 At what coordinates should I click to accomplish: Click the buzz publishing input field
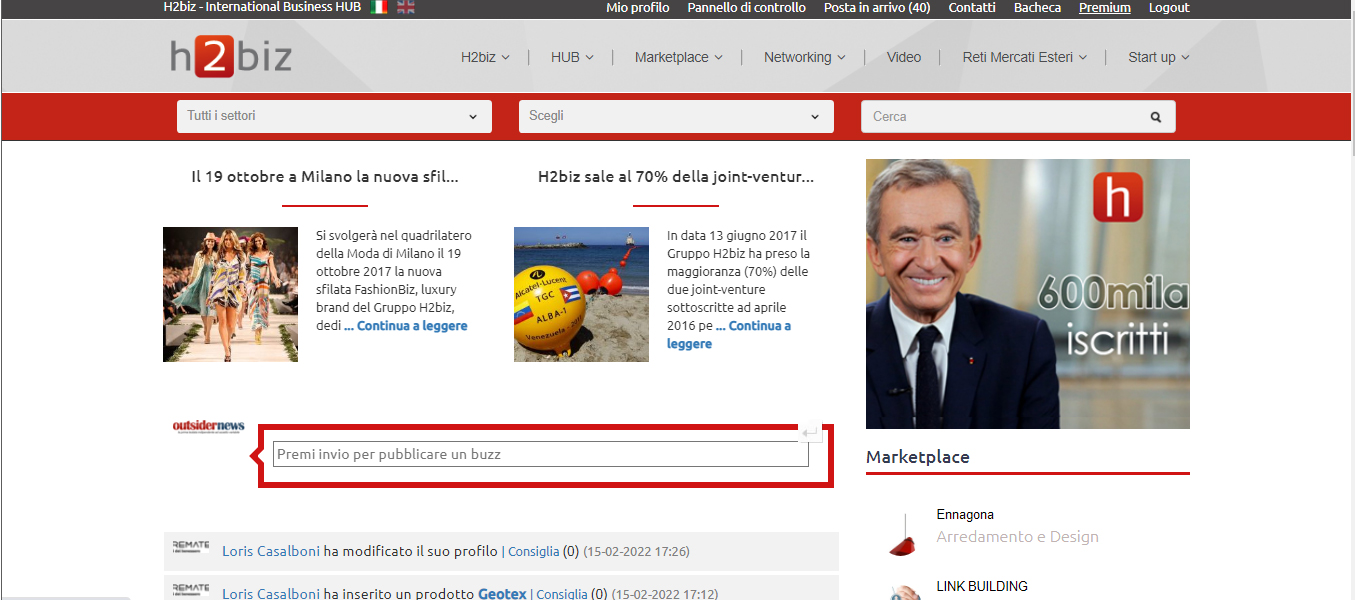[x=540, y=453]
